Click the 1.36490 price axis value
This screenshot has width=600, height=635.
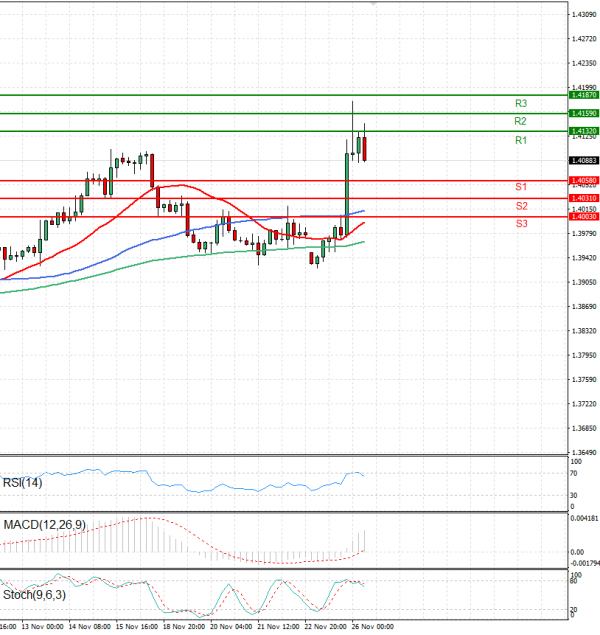click(584, 452)
